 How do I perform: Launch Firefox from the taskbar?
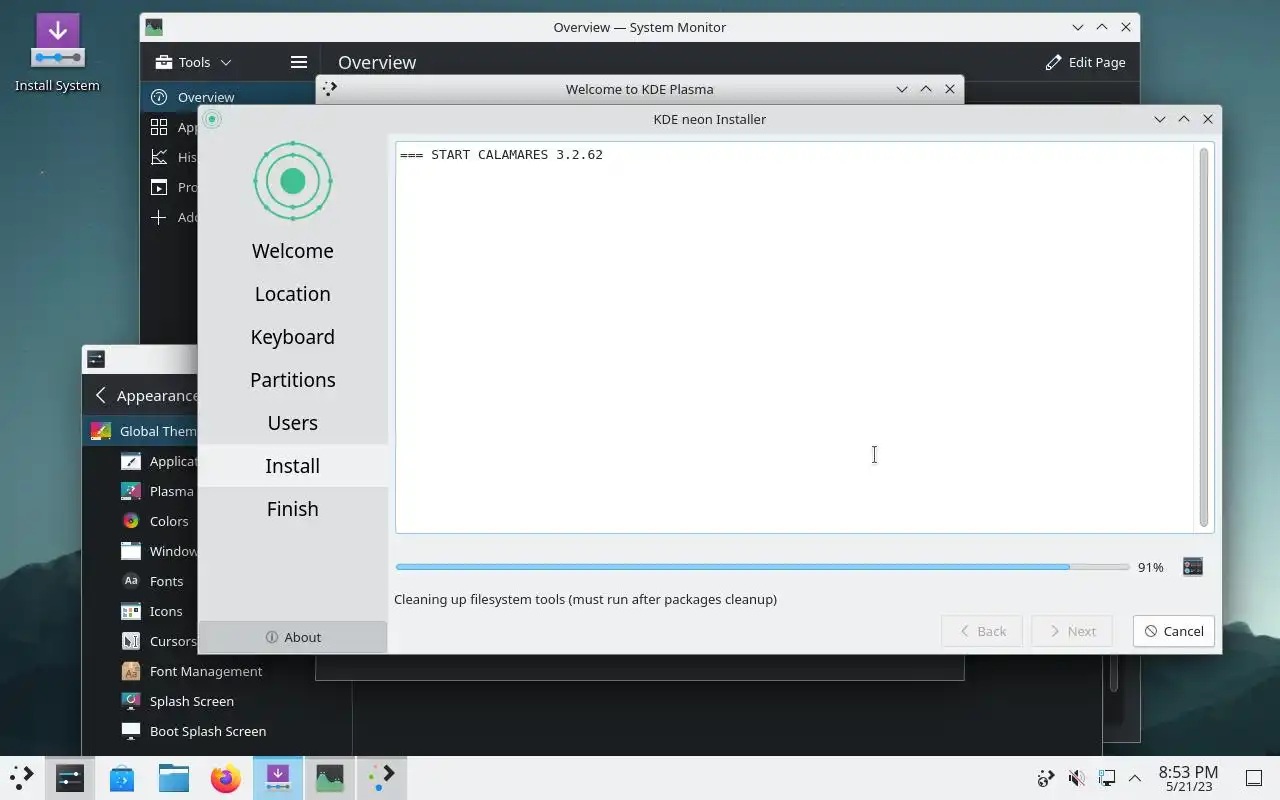click(226, 777)
